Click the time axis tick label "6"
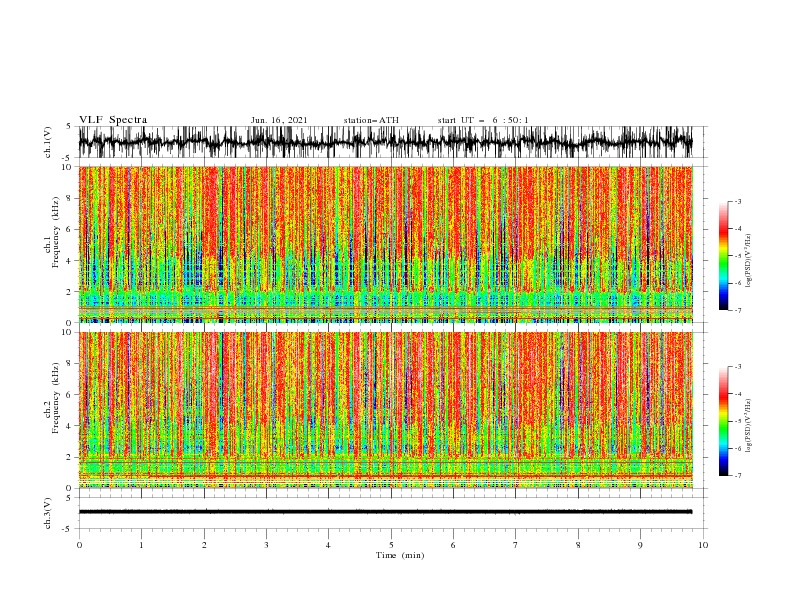Screen dimensions: 792x612 [454, 545]
